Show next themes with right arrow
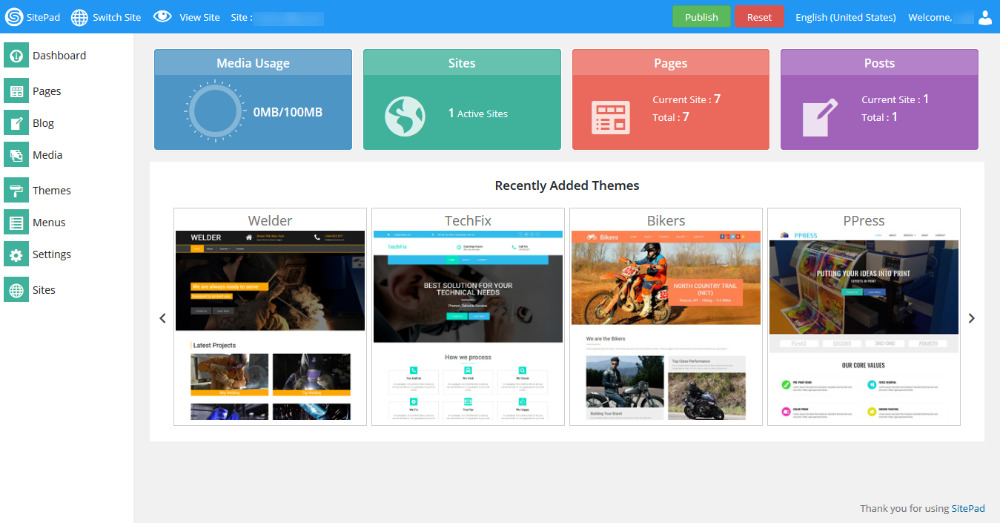This screenshot has height=523, width=1000. 970,318
